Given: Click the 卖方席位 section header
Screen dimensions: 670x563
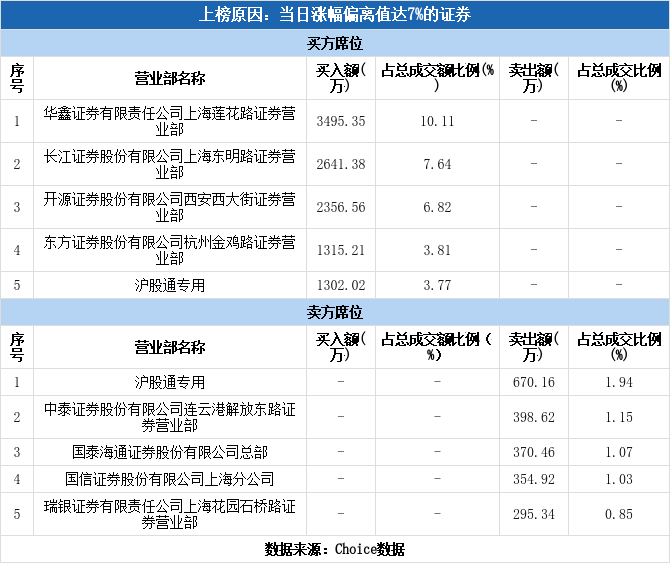Looking at the screenshot, I should click(335, 312).
